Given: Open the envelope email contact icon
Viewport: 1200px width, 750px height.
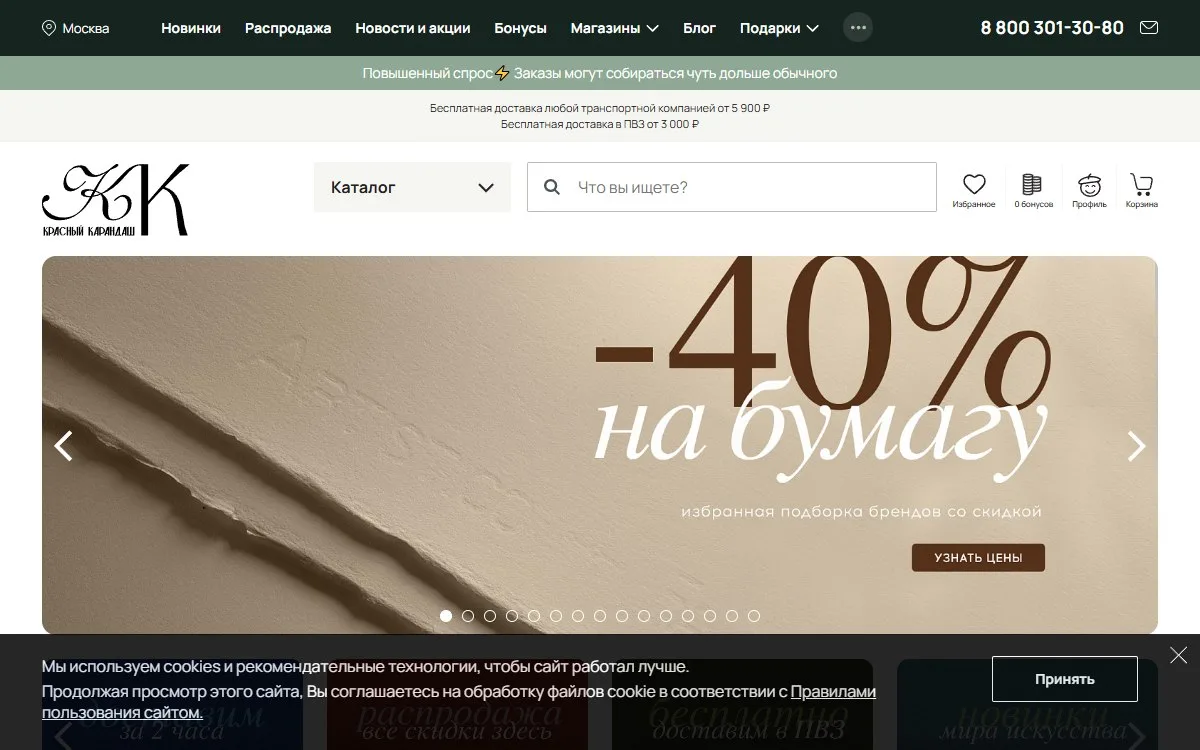Looking at the screenshot, I should pos(1149,28).
